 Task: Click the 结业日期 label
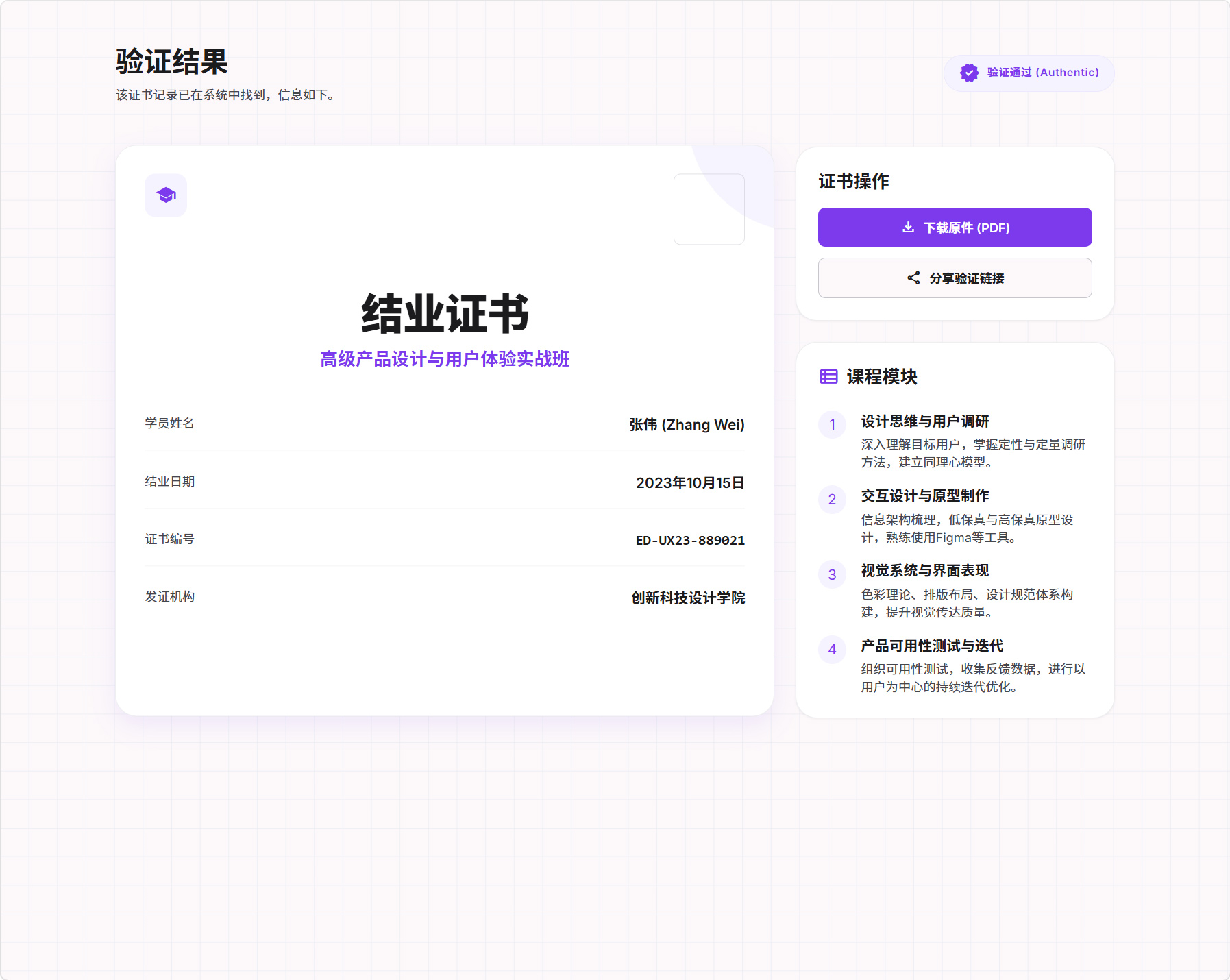click(169, 482)
